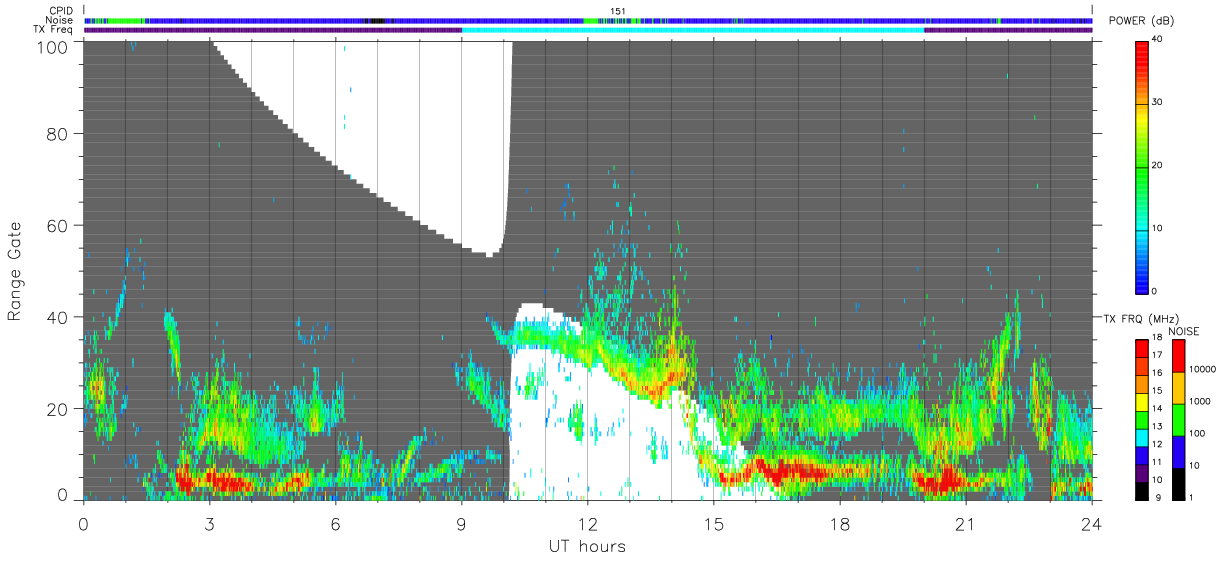Click the 30 label on power colorbar

(1157, 102)
